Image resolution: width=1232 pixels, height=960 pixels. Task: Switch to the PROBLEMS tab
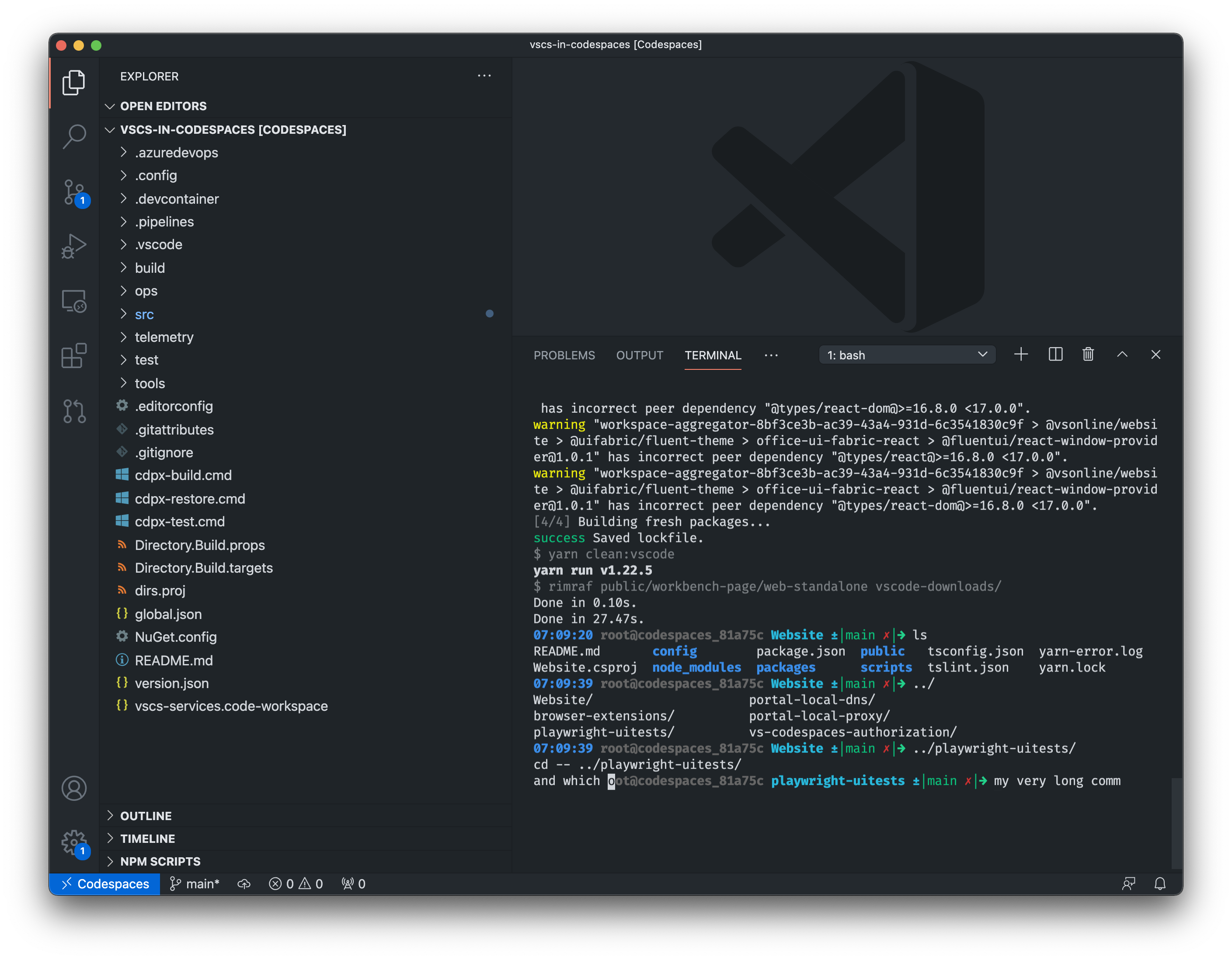564,355
